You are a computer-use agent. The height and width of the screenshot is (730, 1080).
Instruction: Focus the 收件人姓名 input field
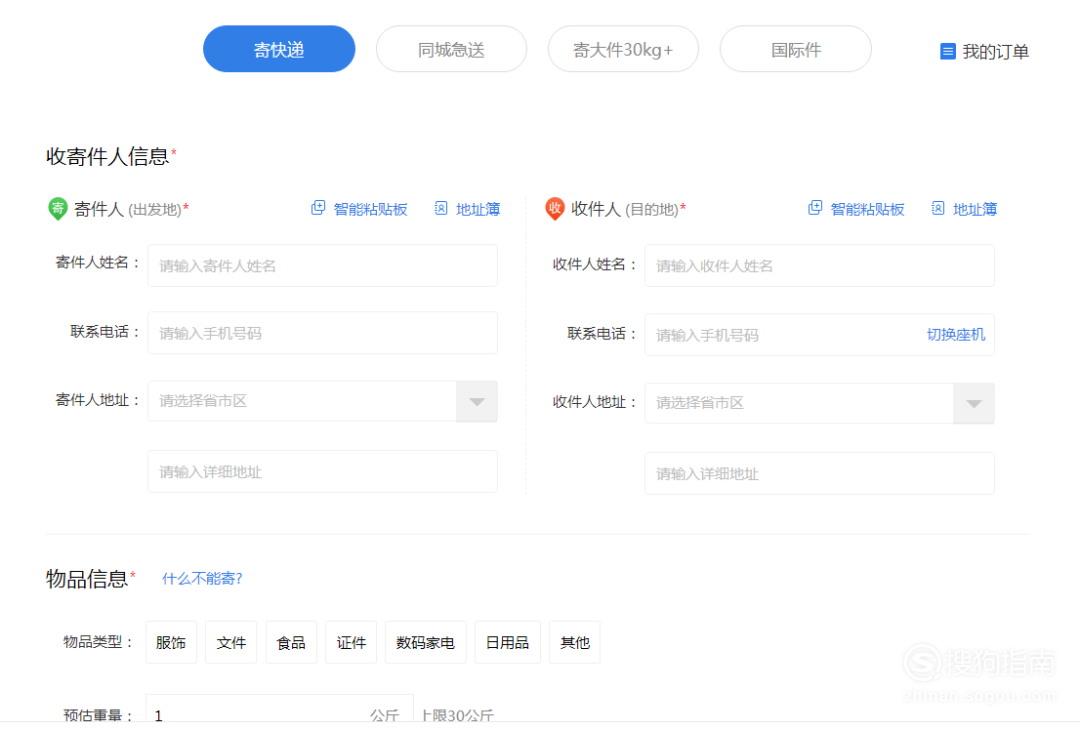pyautogui.click(x=820, y=266)
